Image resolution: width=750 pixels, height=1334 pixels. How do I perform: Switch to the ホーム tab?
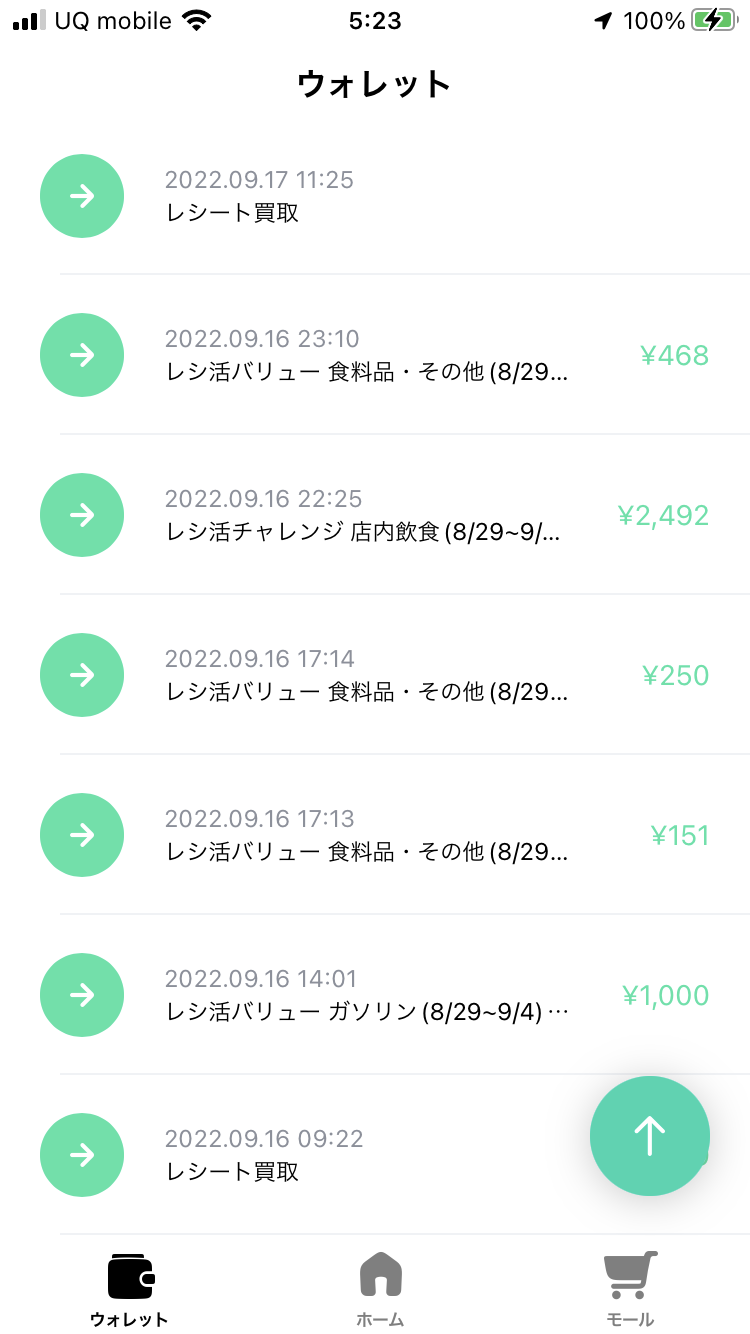pyautogui.click(x=380, y=1288)
